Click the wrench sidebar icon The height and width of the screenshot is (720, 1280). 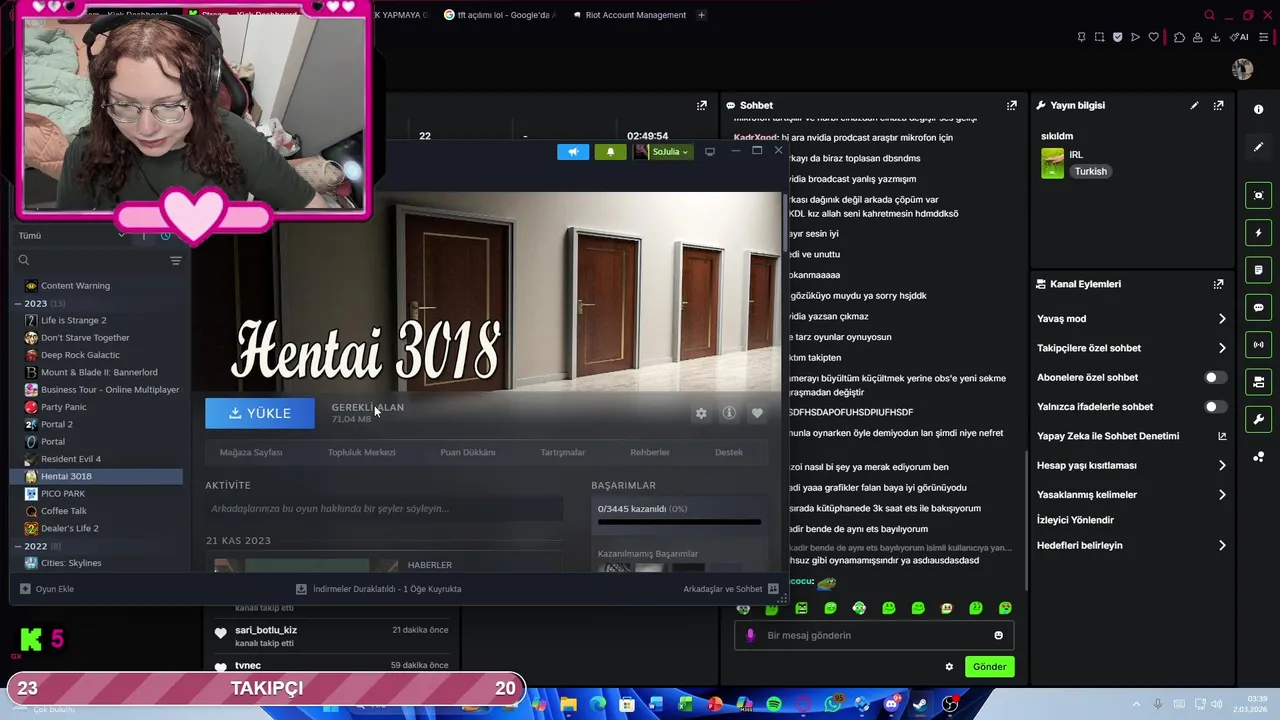1259,419
